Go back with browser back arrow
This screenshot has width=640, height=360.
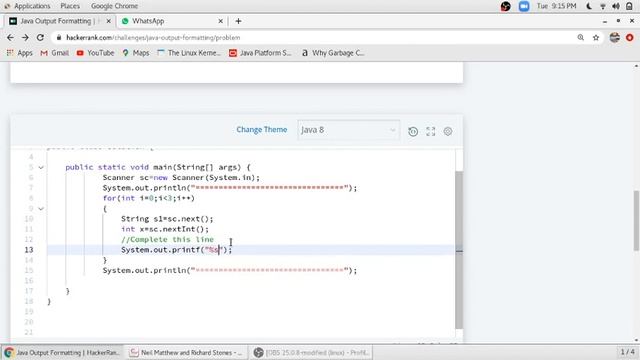click(x=10, y=38)
